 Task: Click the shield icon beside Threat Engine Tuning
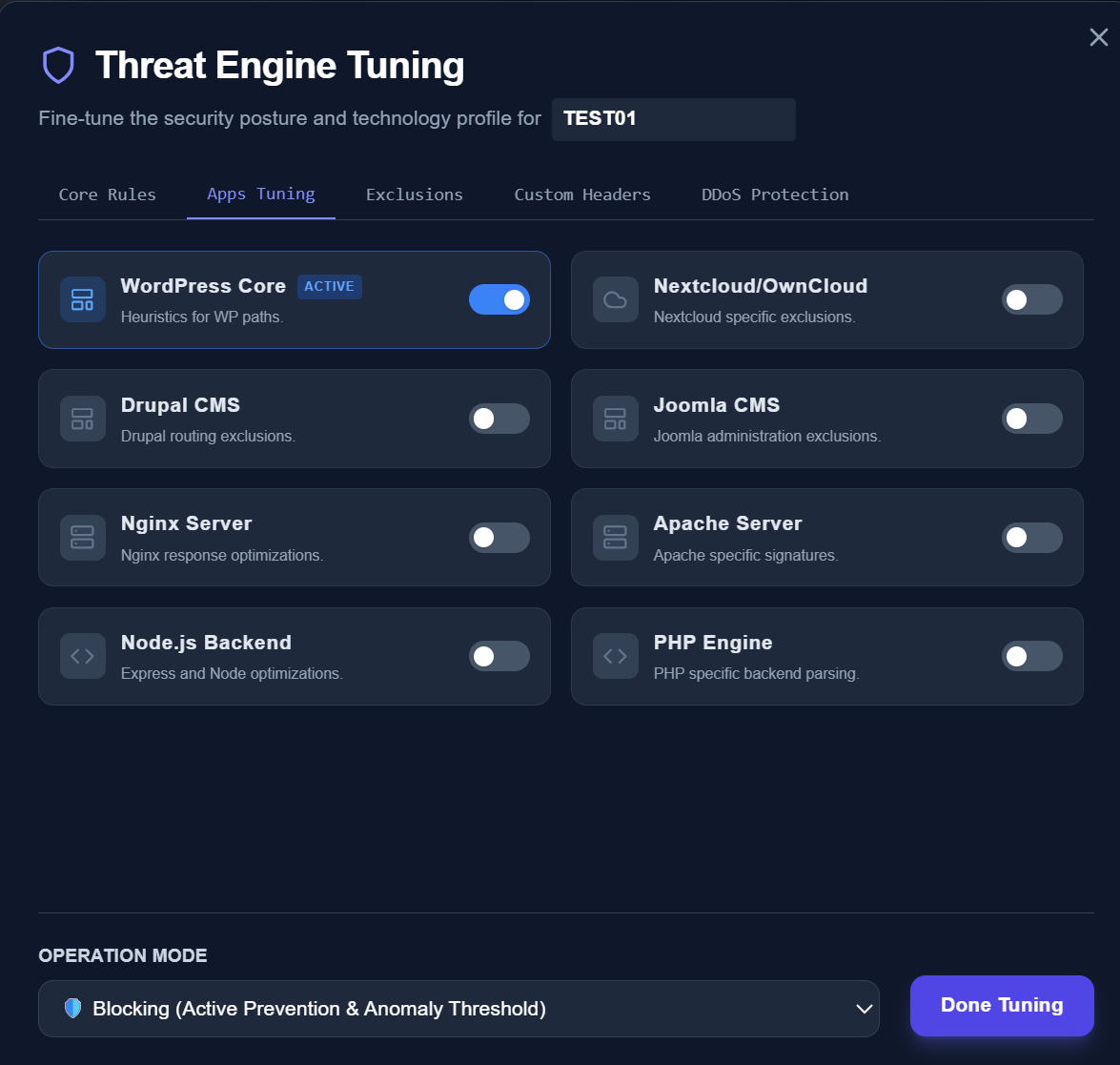58,66
